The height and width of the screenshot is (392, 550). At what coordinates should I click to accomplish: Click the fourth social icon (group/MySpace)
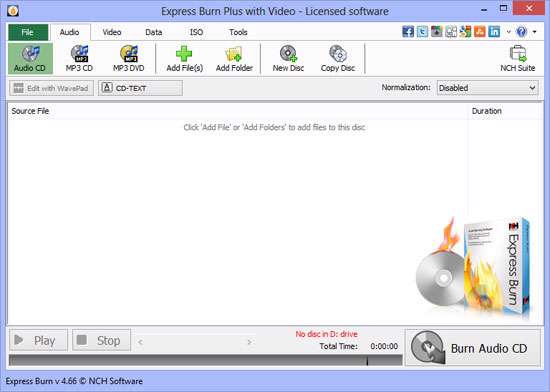point(451,32)
